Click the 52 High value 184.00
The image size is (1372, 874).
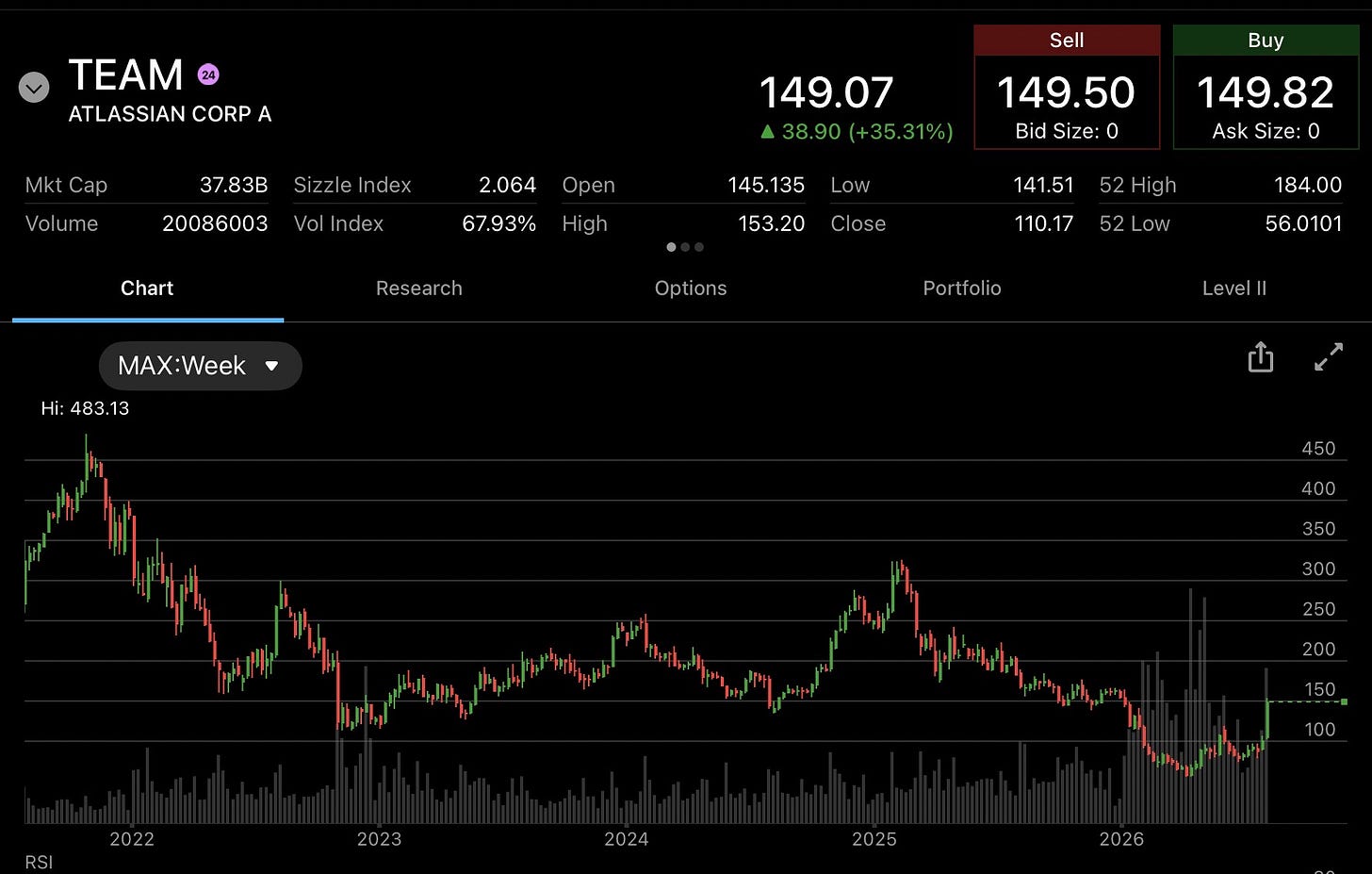1308,185
